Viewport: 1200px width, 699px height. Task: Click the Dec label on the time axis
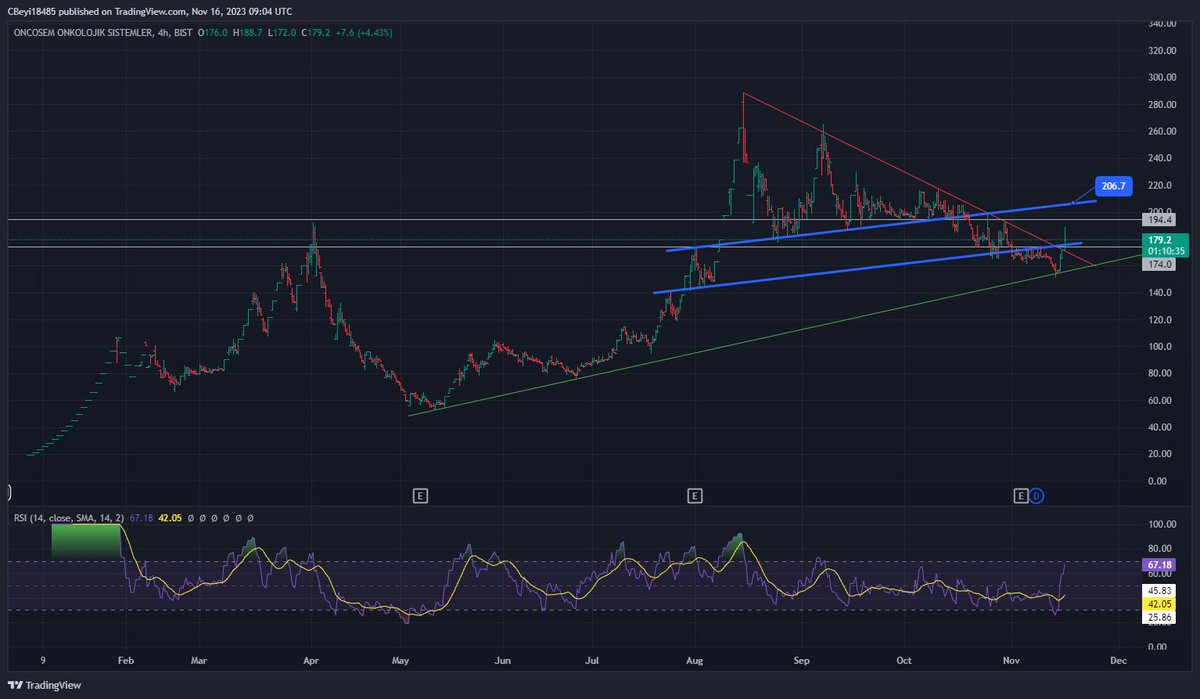1118,661
